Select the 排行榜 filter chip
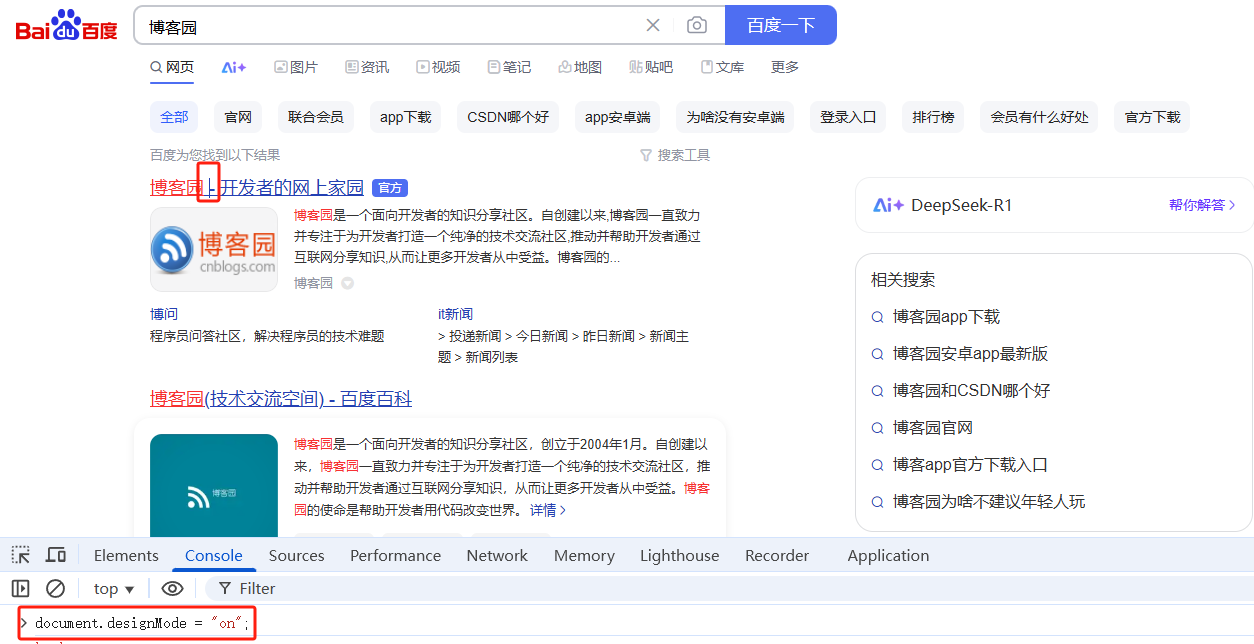 coord(933,117)
